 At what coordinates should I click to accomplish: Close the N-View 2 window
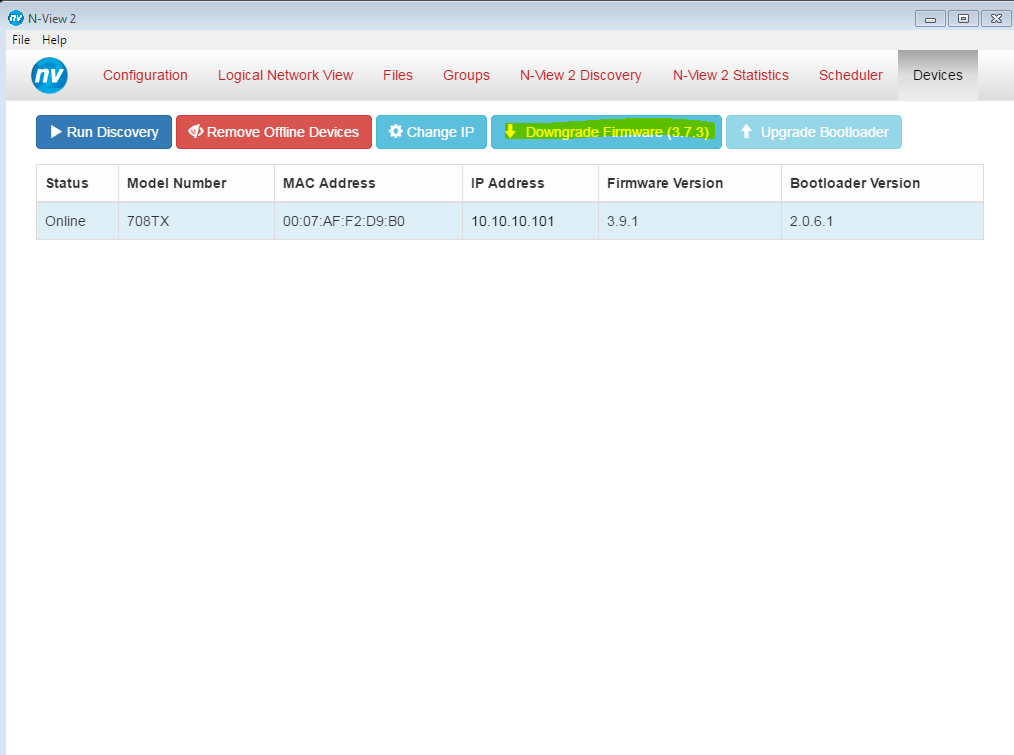pos(997,19)
